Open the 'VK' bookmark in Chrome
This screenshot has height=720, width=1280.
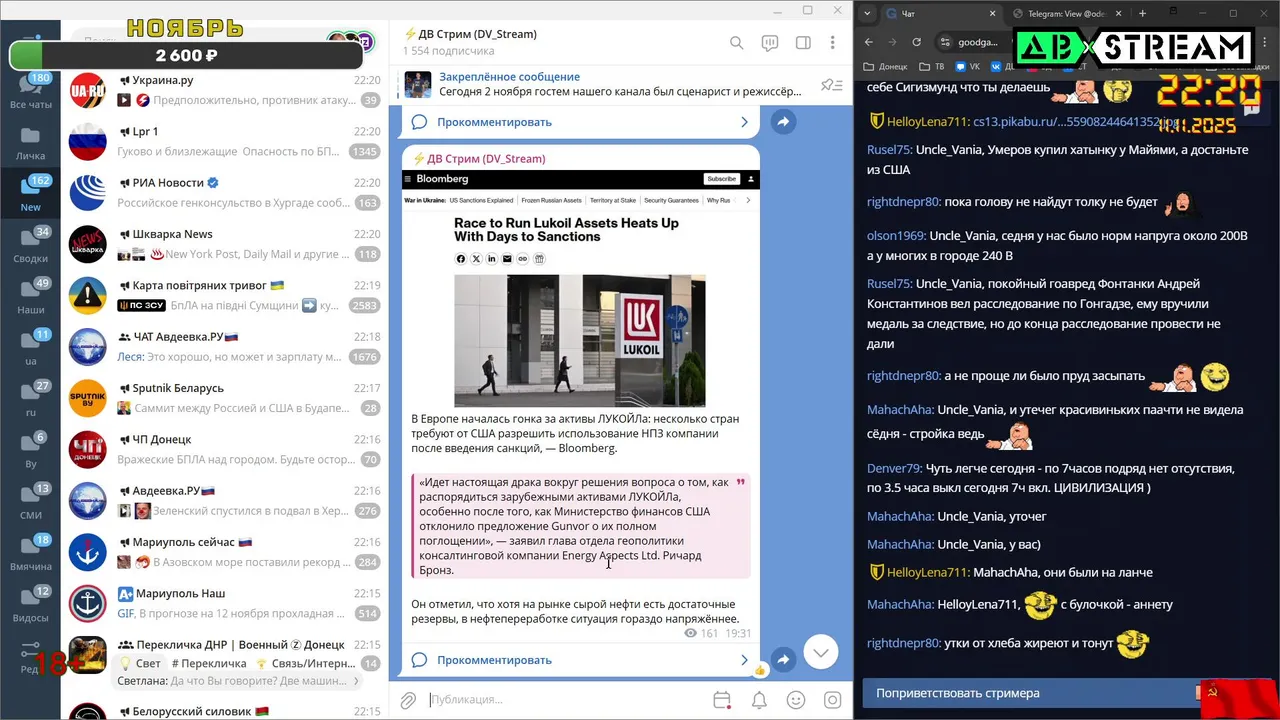pyautogui.click(x=967, y=67)
